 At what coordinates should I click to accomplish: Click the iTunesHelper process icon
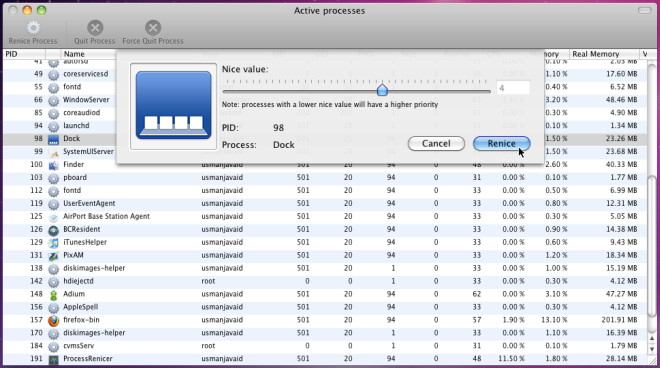pyautogui.click(x=53, y=243)
